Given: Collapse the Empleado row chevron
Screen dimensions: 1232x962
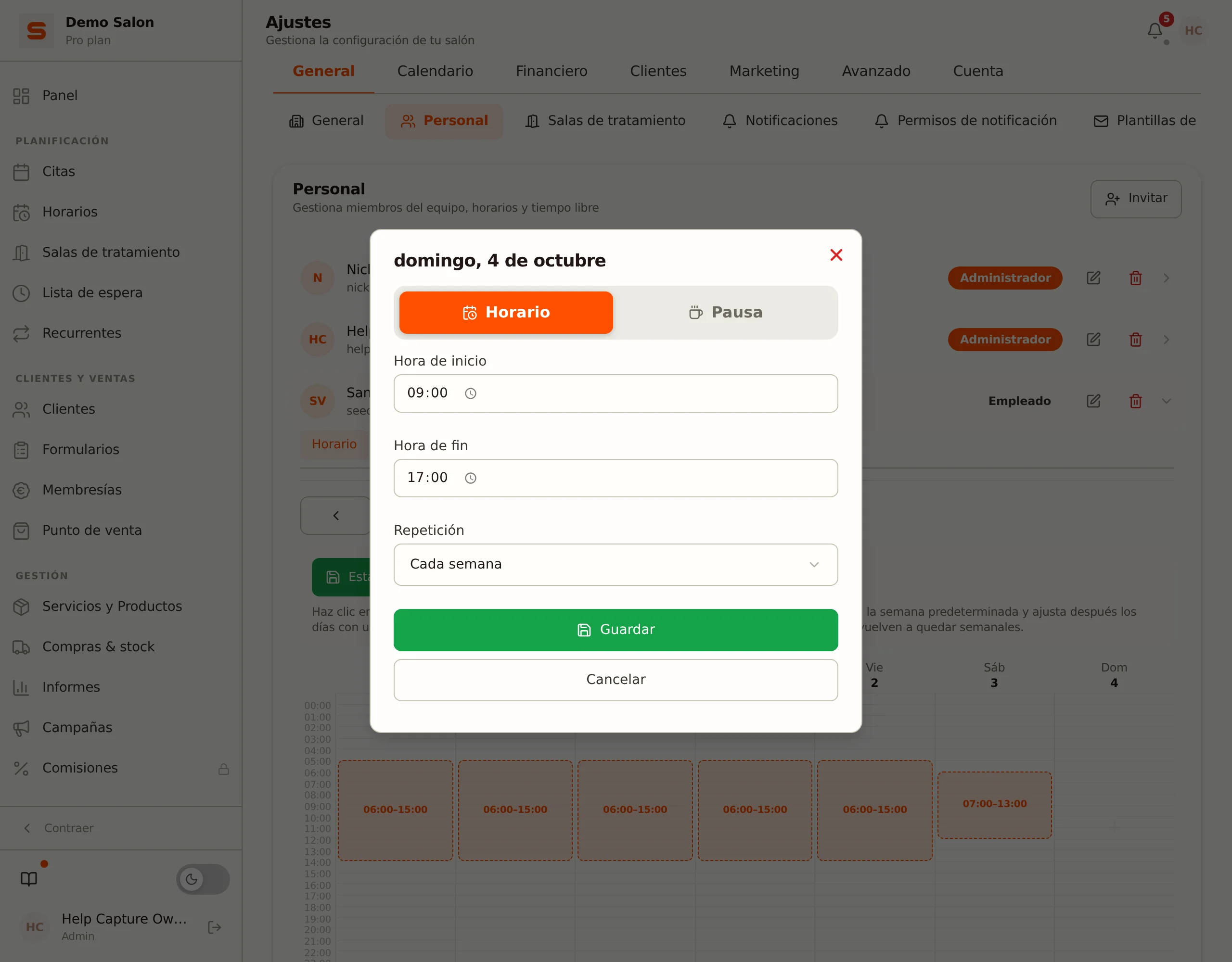Looking at the screenshot, I should point(1166,401).
